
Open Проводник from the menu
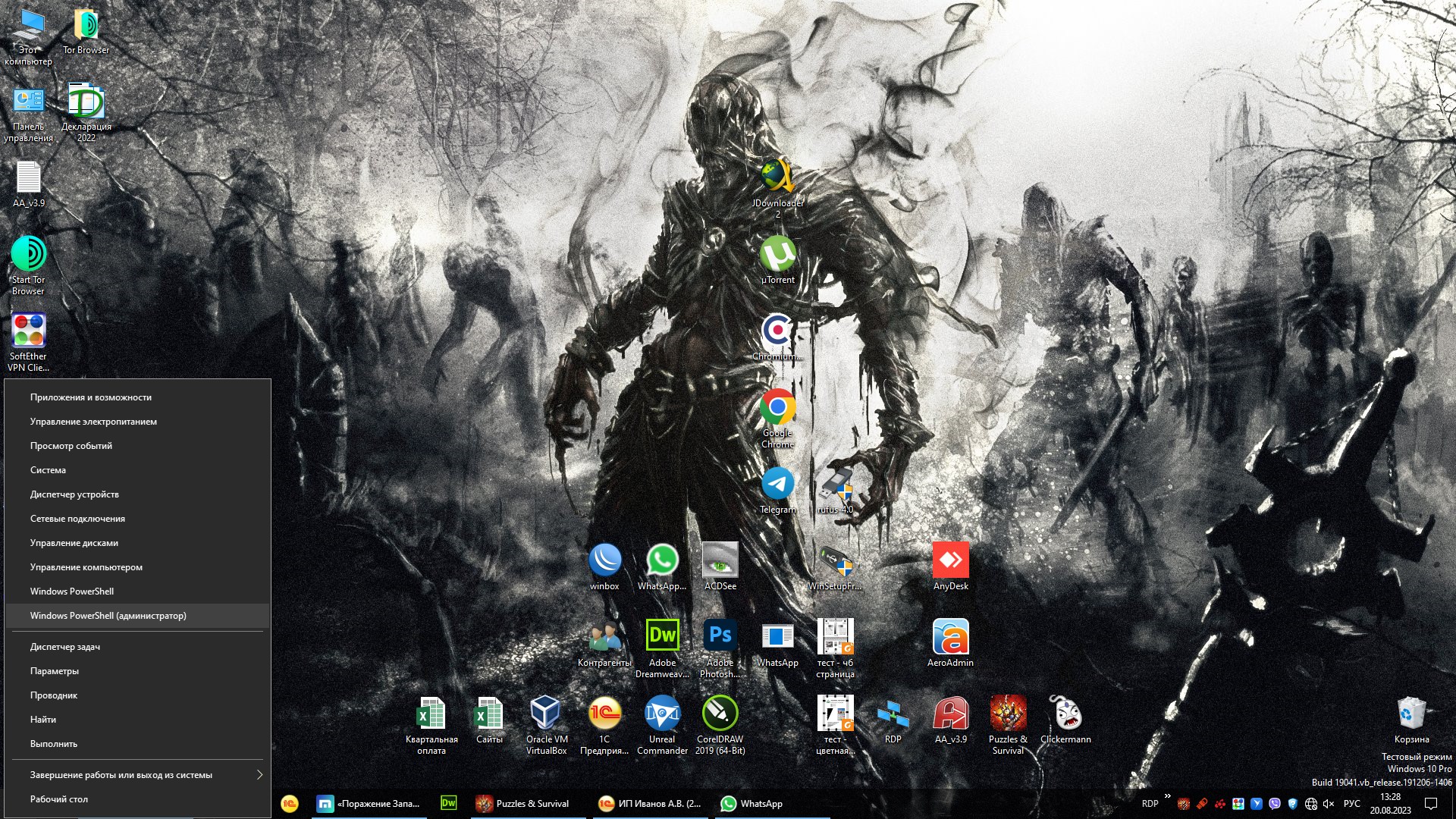click(137, 695)
